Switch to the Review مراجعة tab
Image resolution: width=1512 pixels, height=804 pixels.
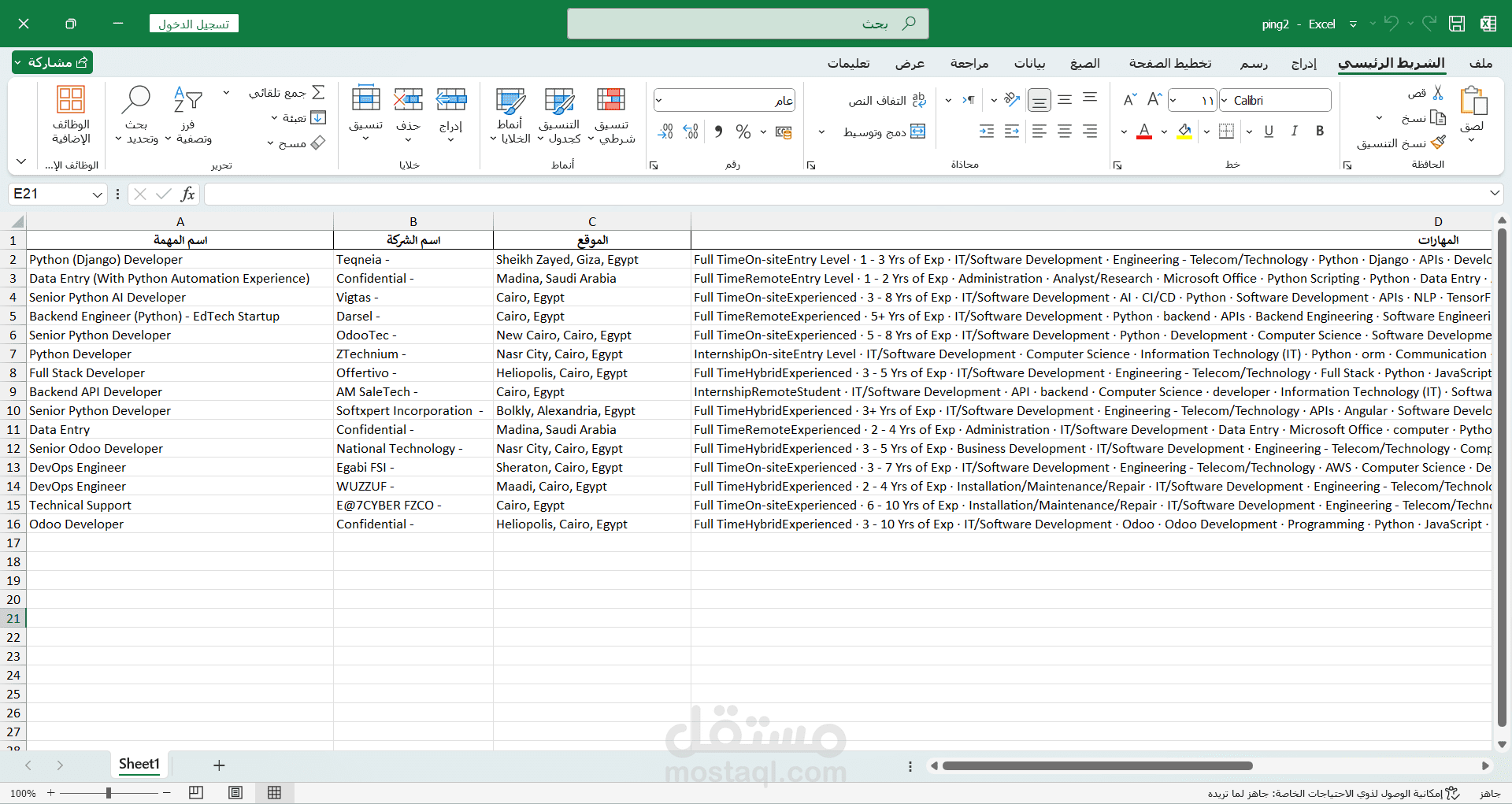tap(969, 63)
